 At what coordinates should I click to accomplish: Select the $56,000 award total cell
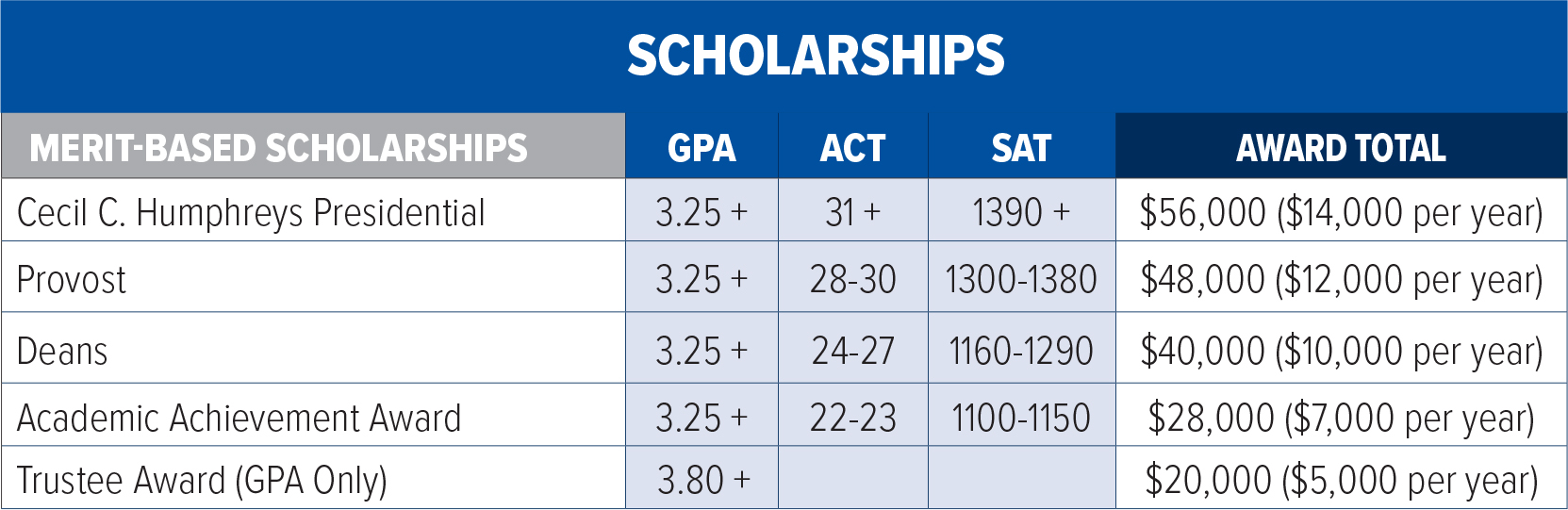click(1341, 212)
